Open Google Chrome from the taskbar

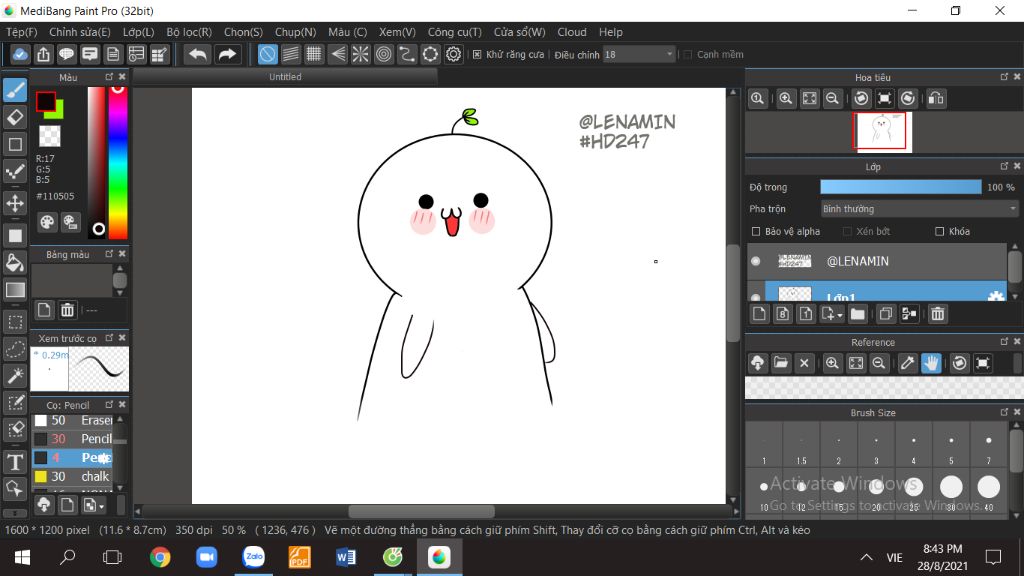[160, 557]
